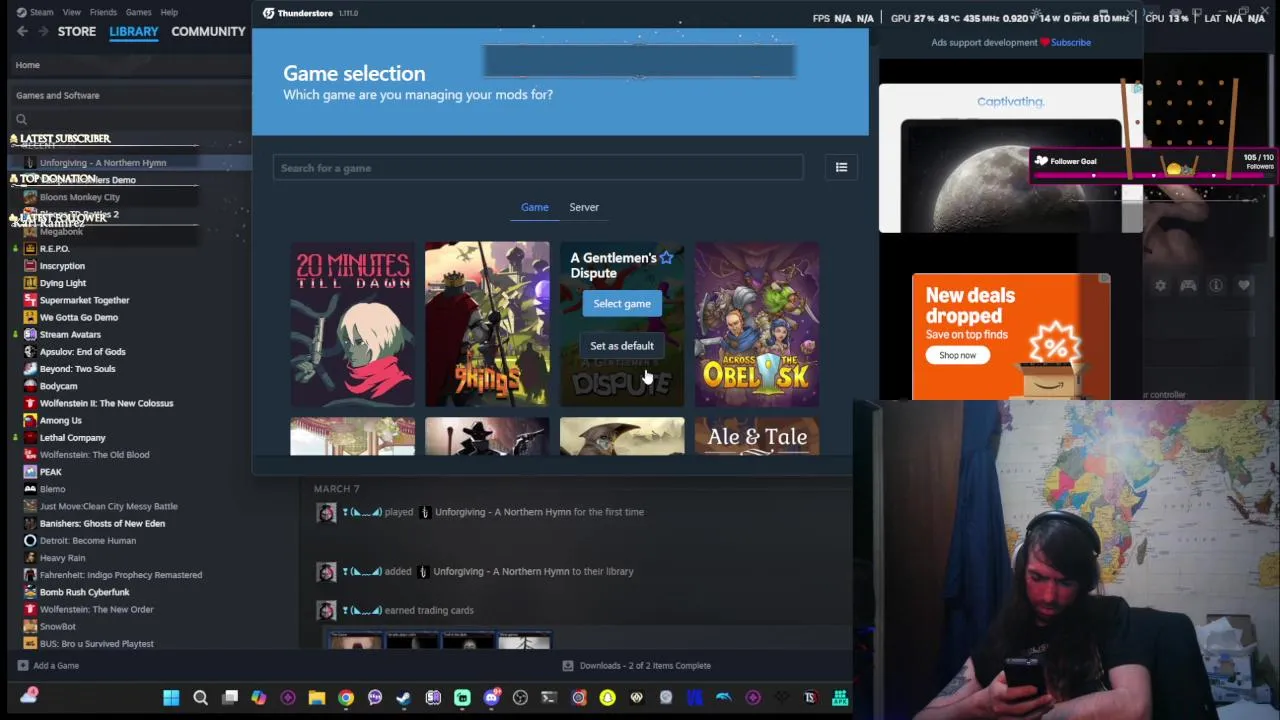Open Snapchat icon on taskbar
Image resolution: width=1280 pixels, height=720 pixels.
coord(607,697)
